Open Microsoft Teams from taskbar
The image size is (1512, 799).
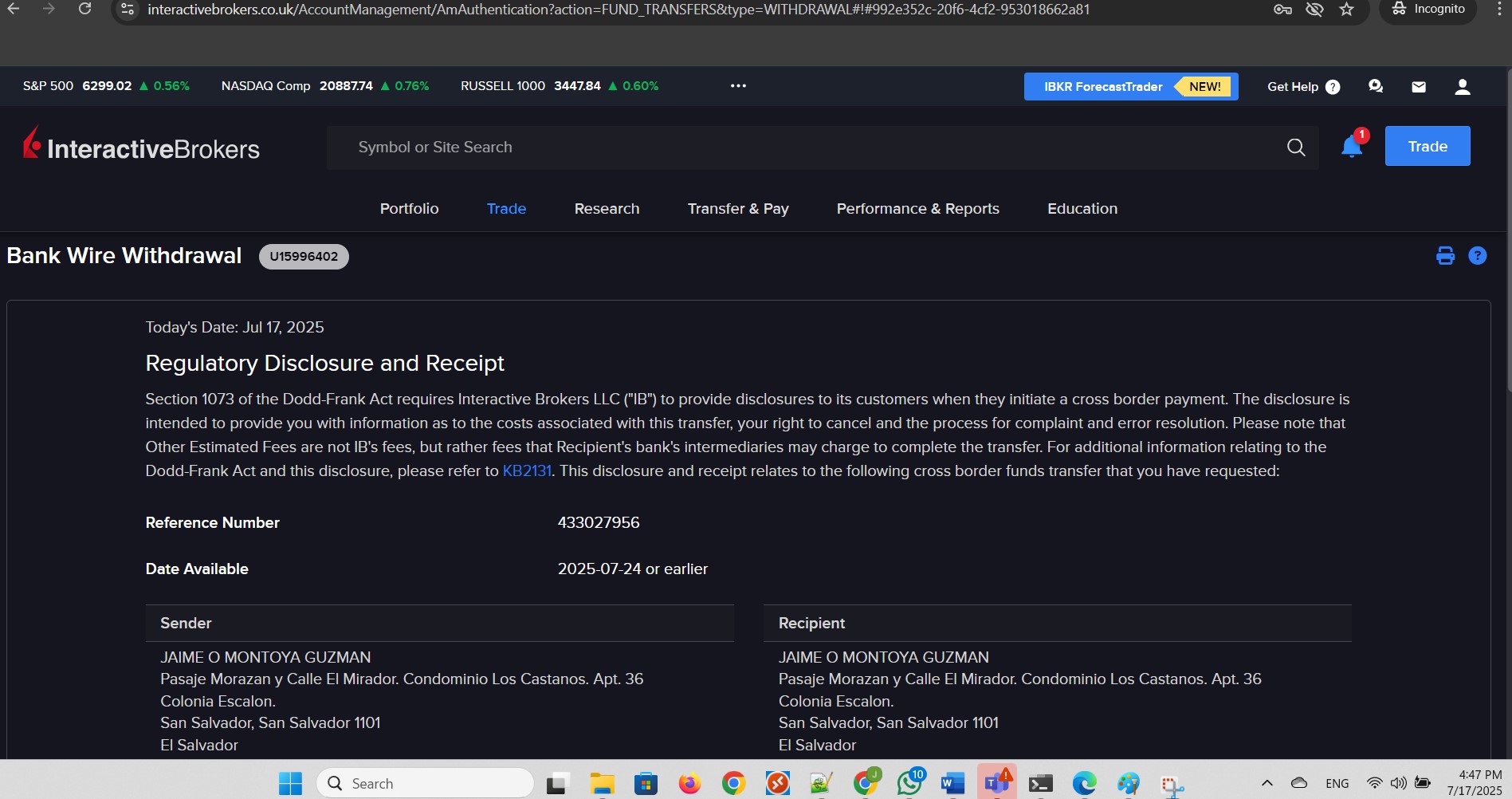996,783
